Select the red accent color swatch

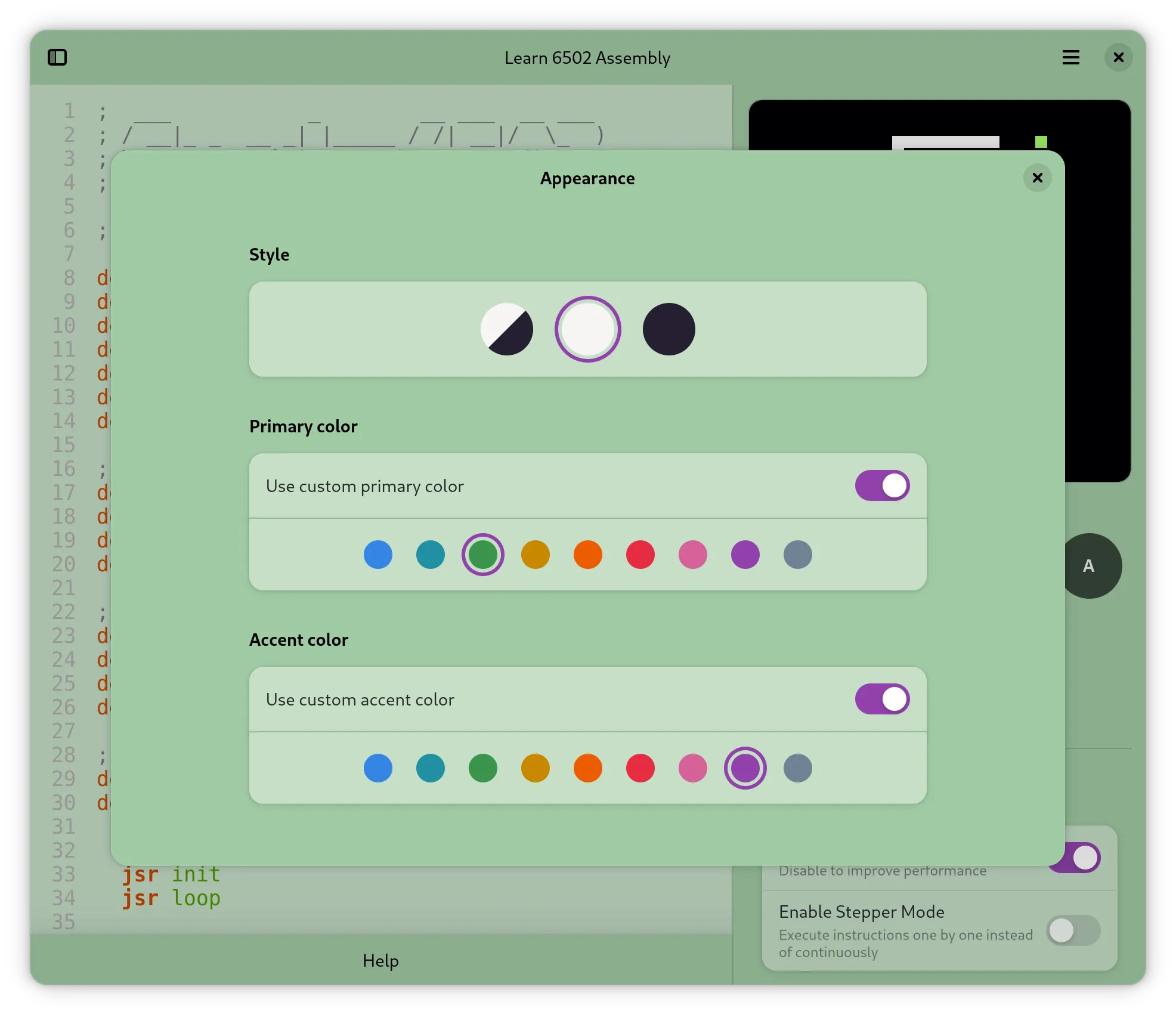(x=640, y=768)
